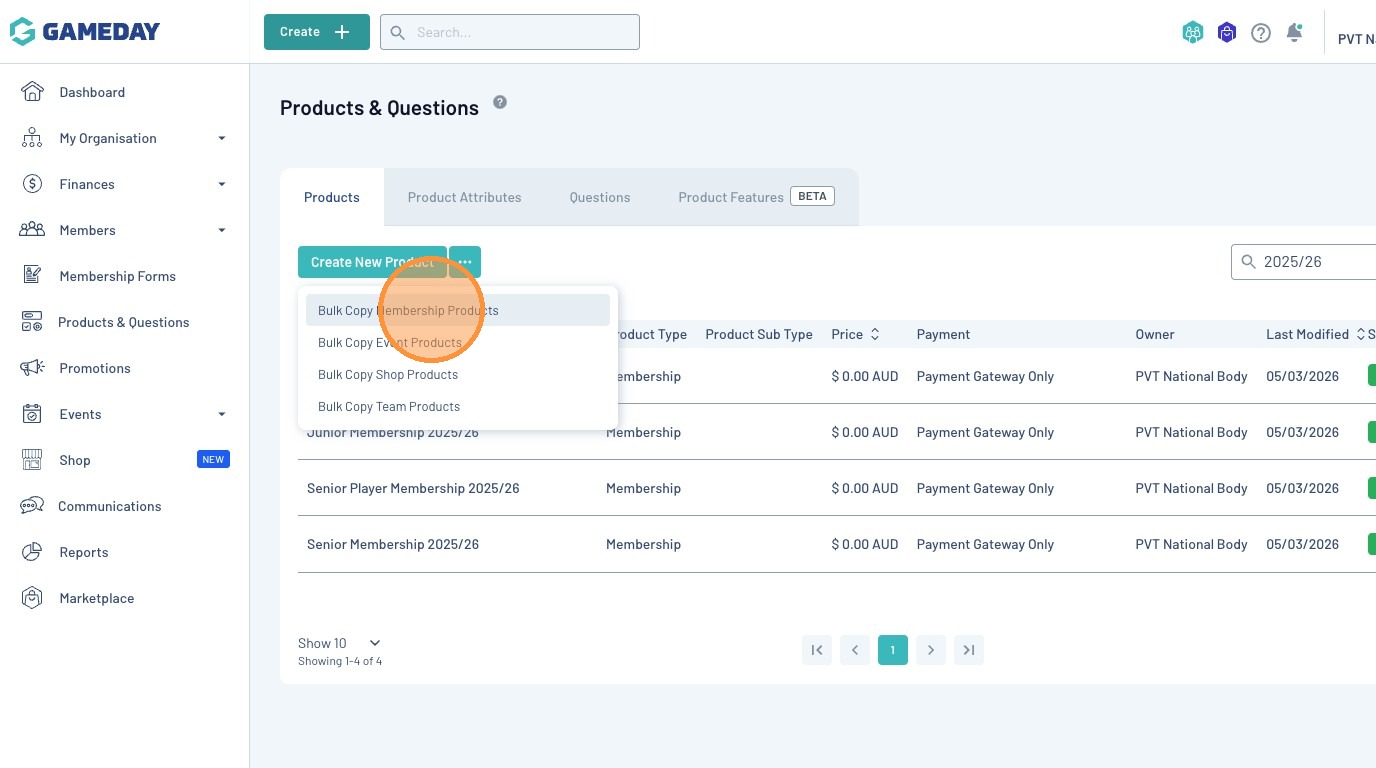Click the Events calendar icon
Screen dimensions: 1376x768
coord(32,414)
